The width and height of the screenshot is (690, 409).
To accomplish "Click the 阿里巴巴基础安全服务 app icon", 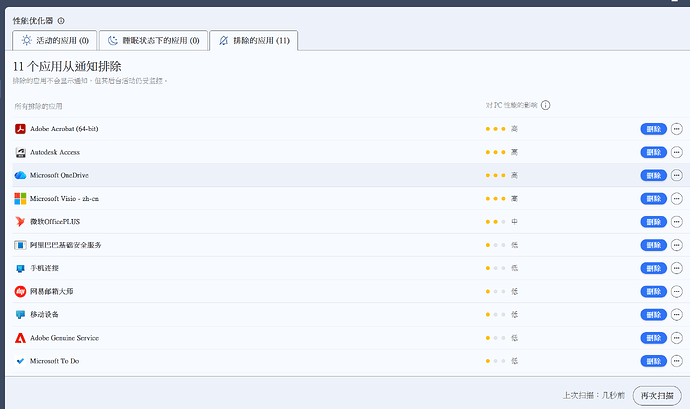I will tap(20, 245).
